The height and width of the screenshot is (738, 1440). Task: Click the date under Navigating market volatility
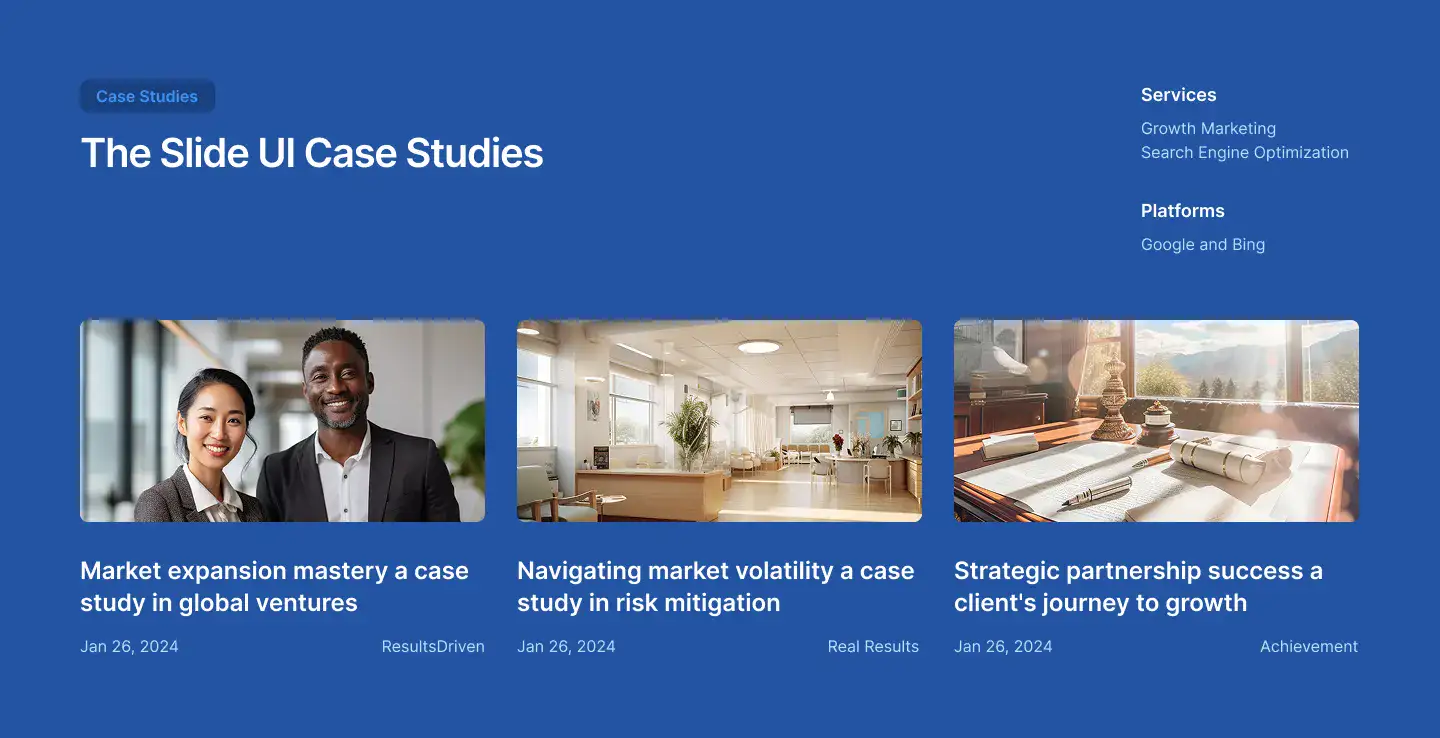(x=566, y=646)
